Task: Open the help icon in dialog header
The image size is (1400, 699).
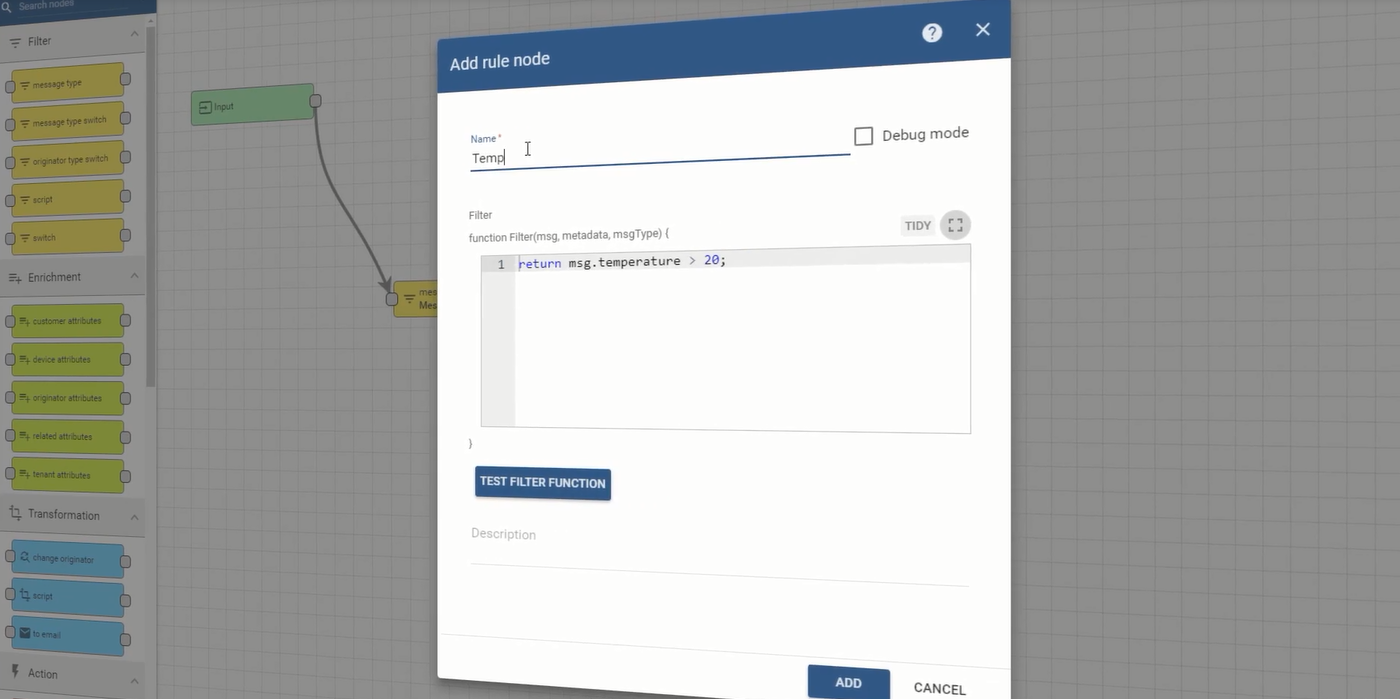Action: tap(932, 32)
